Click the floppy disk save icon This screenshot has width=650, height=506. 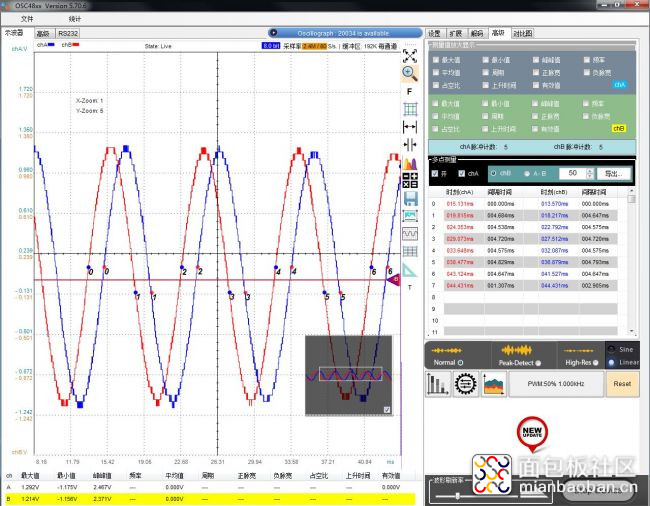click(x=410, y=199)
